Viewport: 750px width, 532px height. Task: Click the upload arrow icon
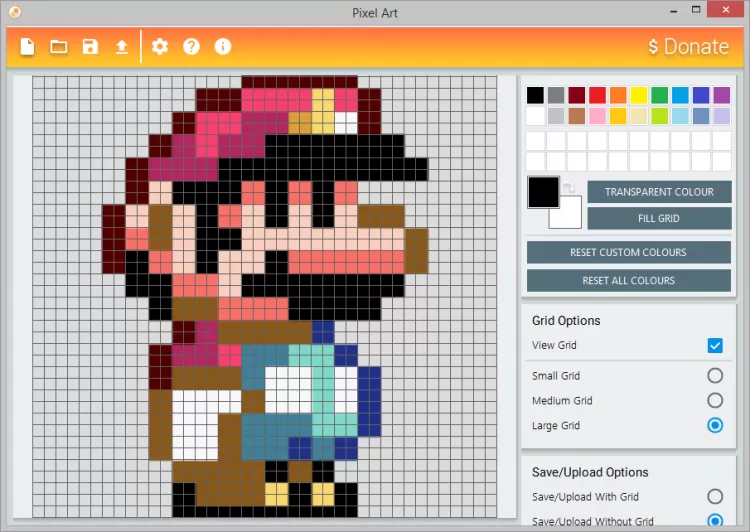pyautogui.click(x=122, y=47)
